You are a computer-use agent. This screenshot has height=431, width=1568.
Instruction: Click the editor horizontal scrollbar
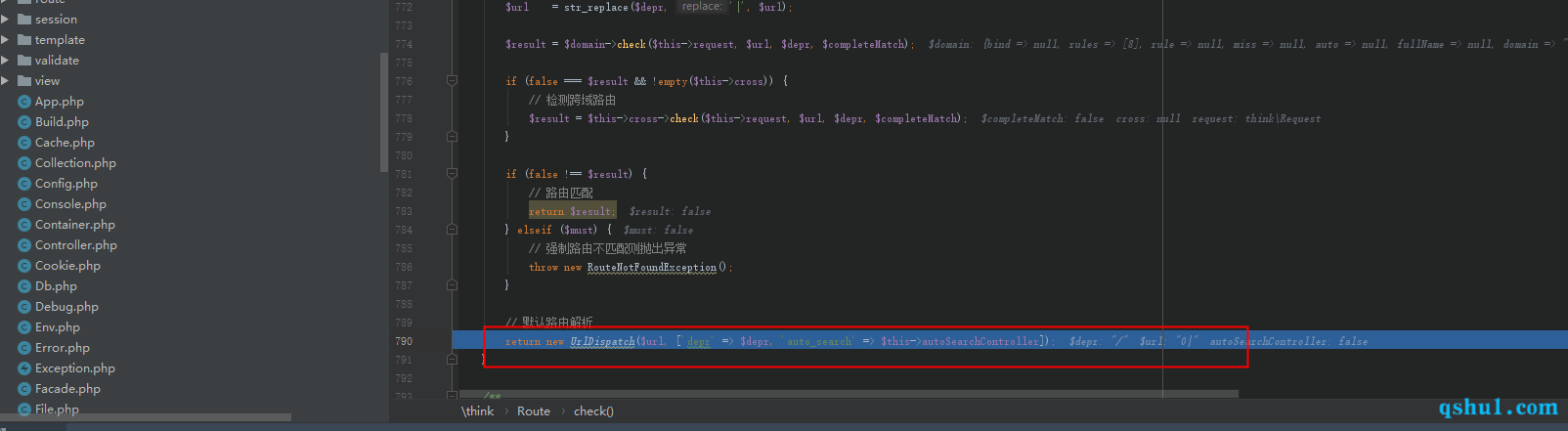(849, 394)
